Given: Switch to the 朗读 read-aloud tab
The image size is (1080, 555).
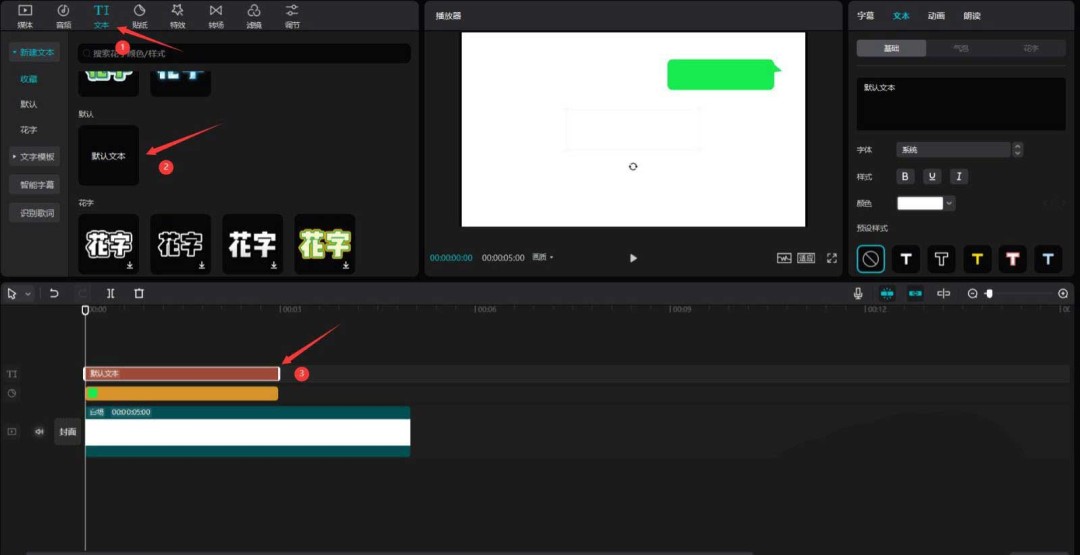Looking at the screenshot, I should pyautogui.click(x=971, y=16).
